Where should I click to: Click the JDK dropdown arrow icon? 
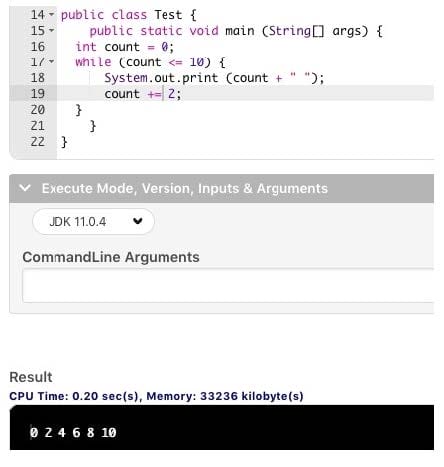tap(138, 221)
